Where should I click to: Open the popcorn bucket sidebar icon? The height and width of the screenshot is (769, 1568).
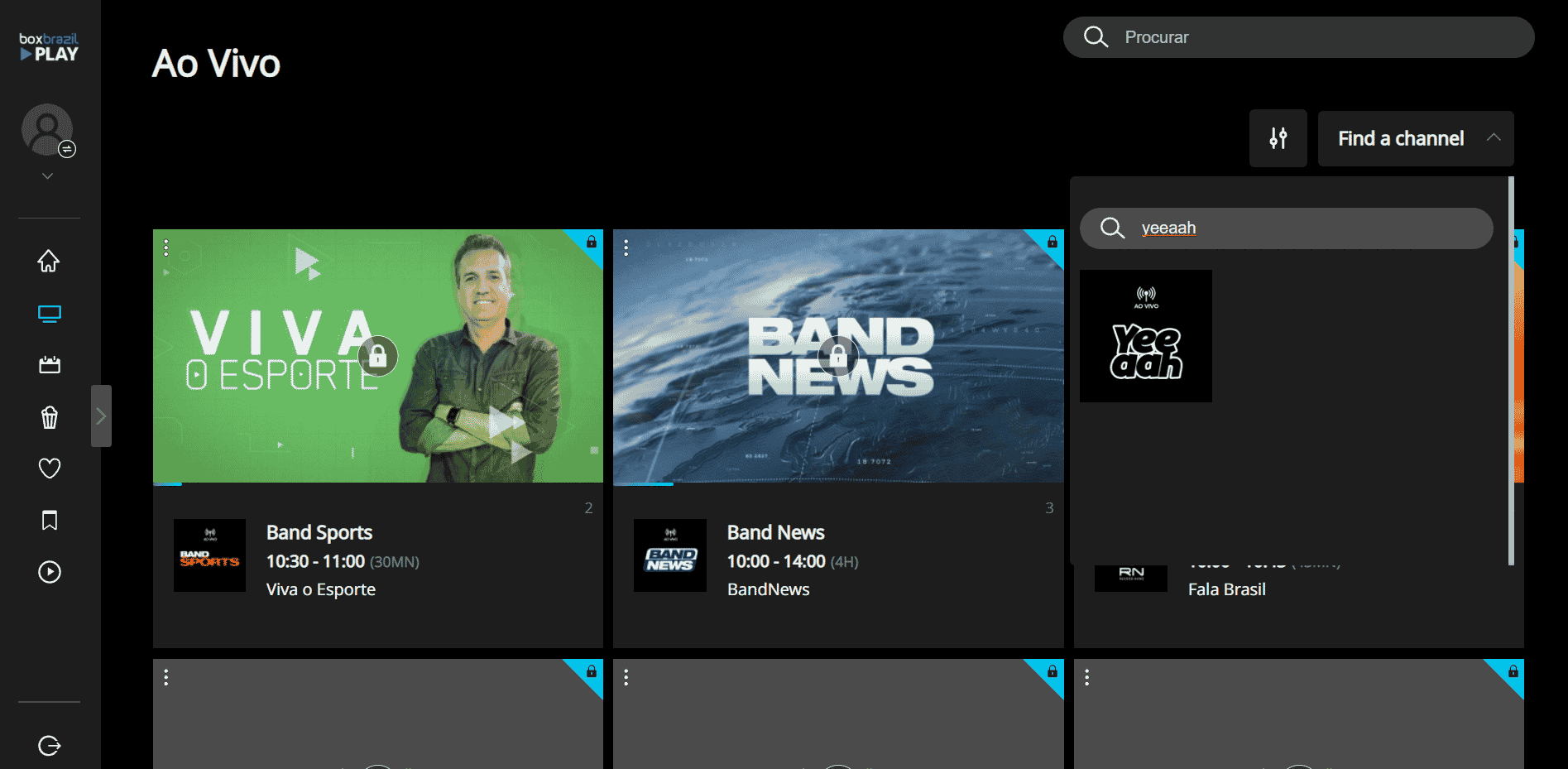49,417
